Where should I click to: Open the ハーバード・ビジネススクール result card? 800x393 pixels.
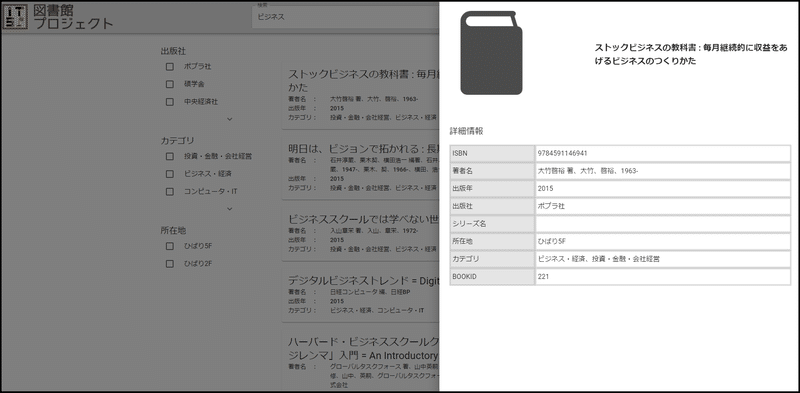(x=361, y=361)
